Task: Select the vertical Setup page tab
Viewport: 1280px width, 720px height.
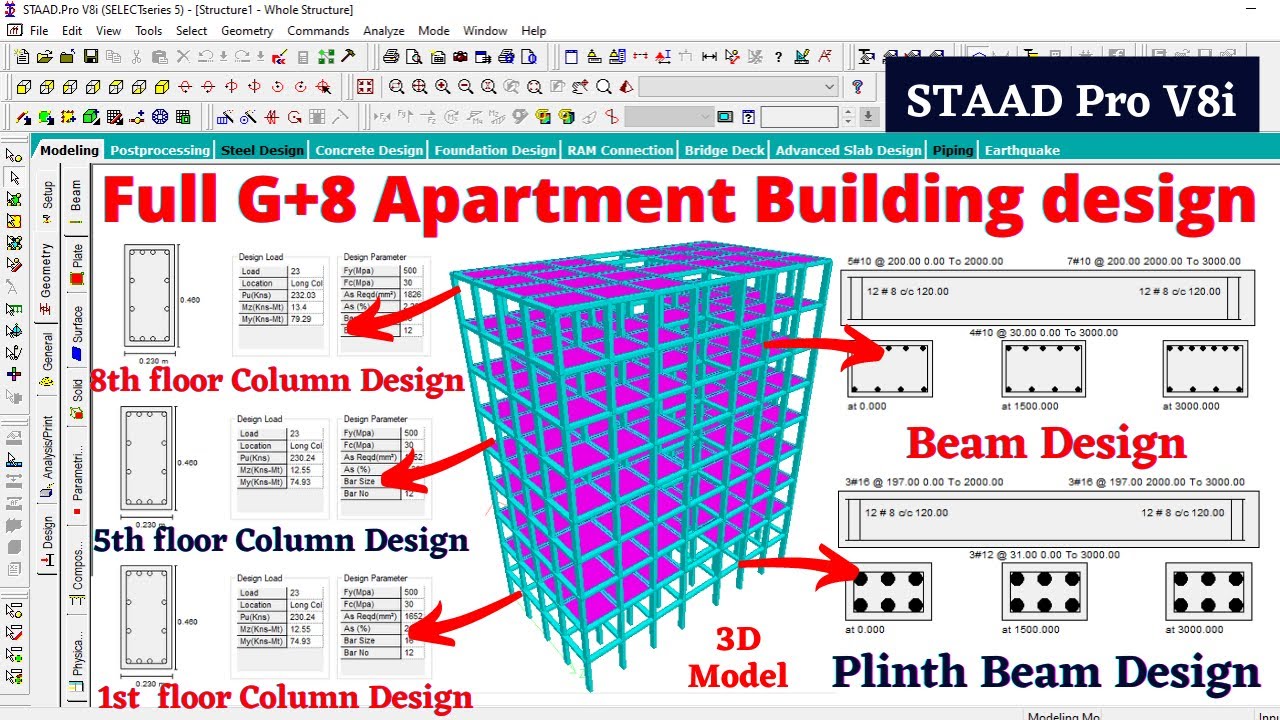Action: (x=47, y=203)
